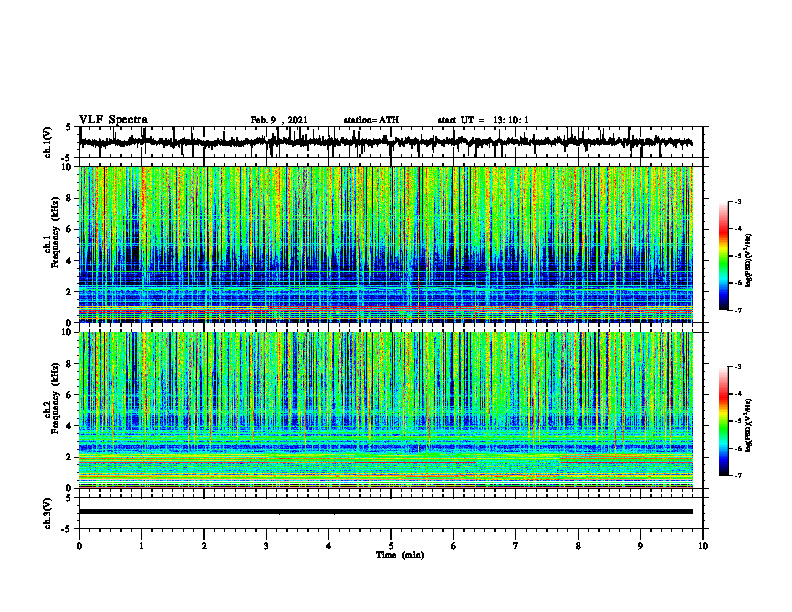This screenshot has width=792, height=612.
Task: Click the "VLF Spectra" plot title
Action: (x=113, y=120)
